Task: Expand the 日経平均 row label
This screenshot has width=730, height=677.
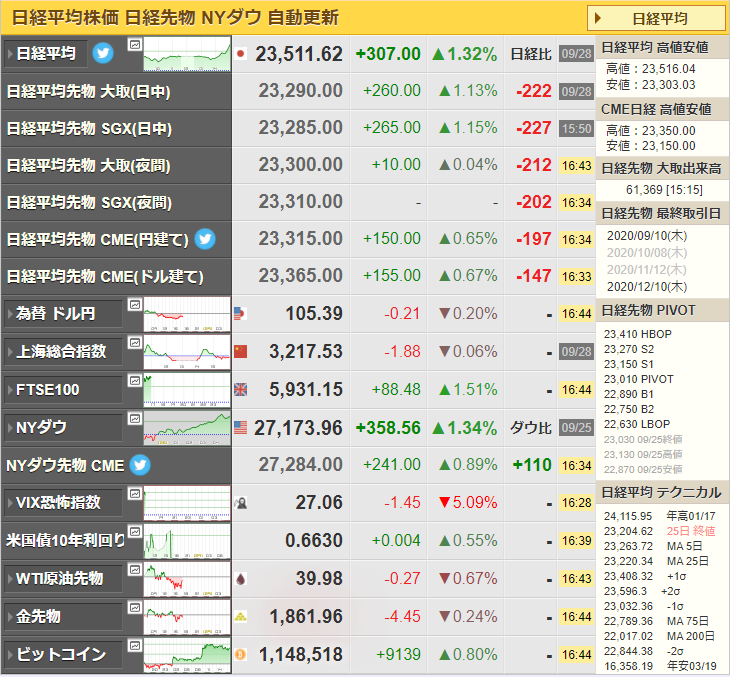Action: click(45, 54)
